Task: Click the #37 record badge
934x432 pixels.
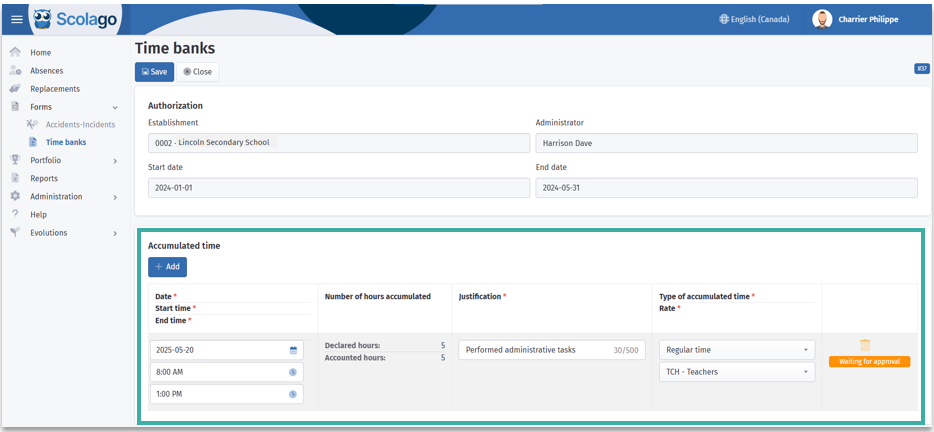Action: click(921, 69)
